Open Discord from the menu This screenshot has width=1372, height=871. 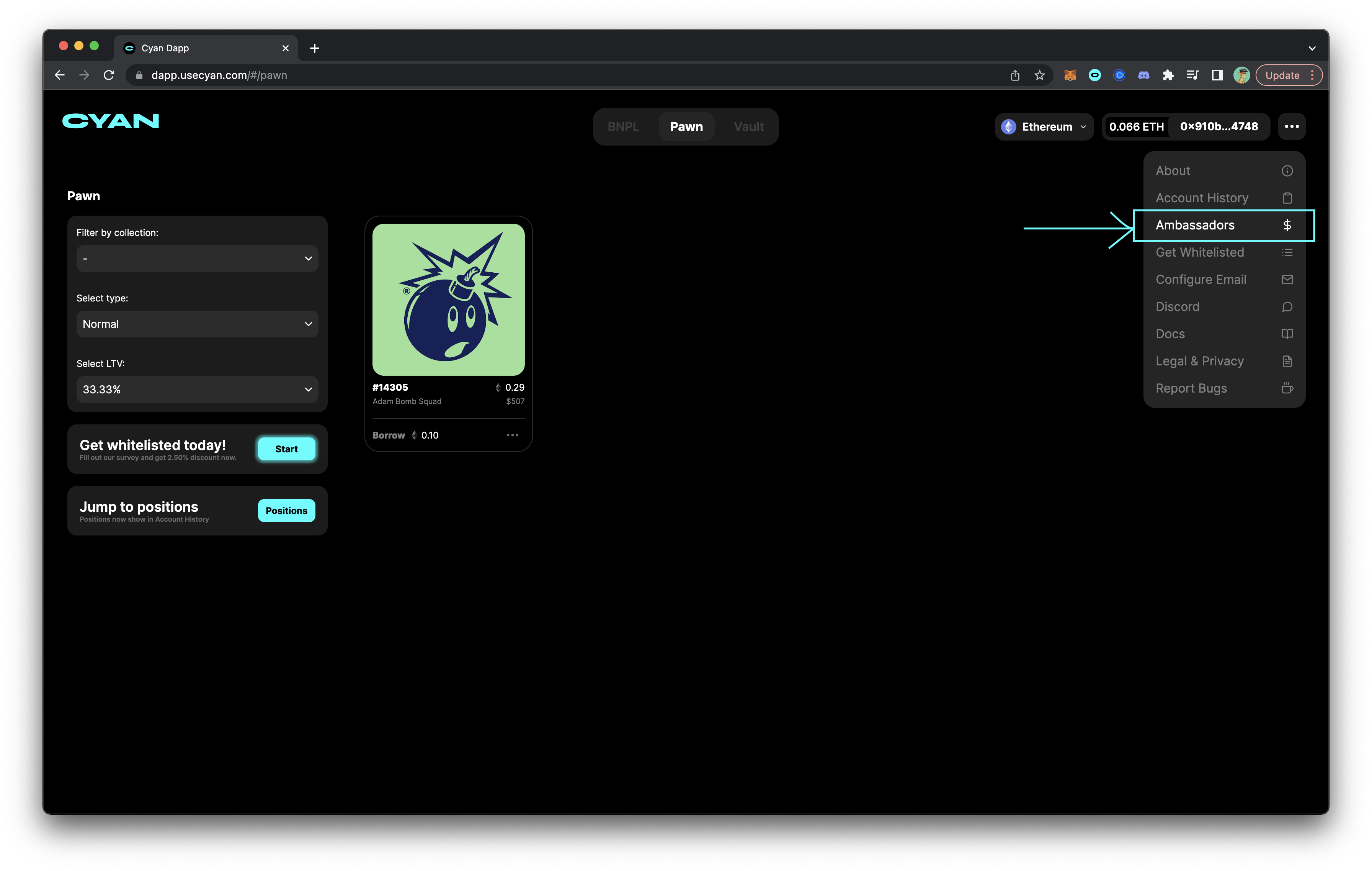(1224, 307)
